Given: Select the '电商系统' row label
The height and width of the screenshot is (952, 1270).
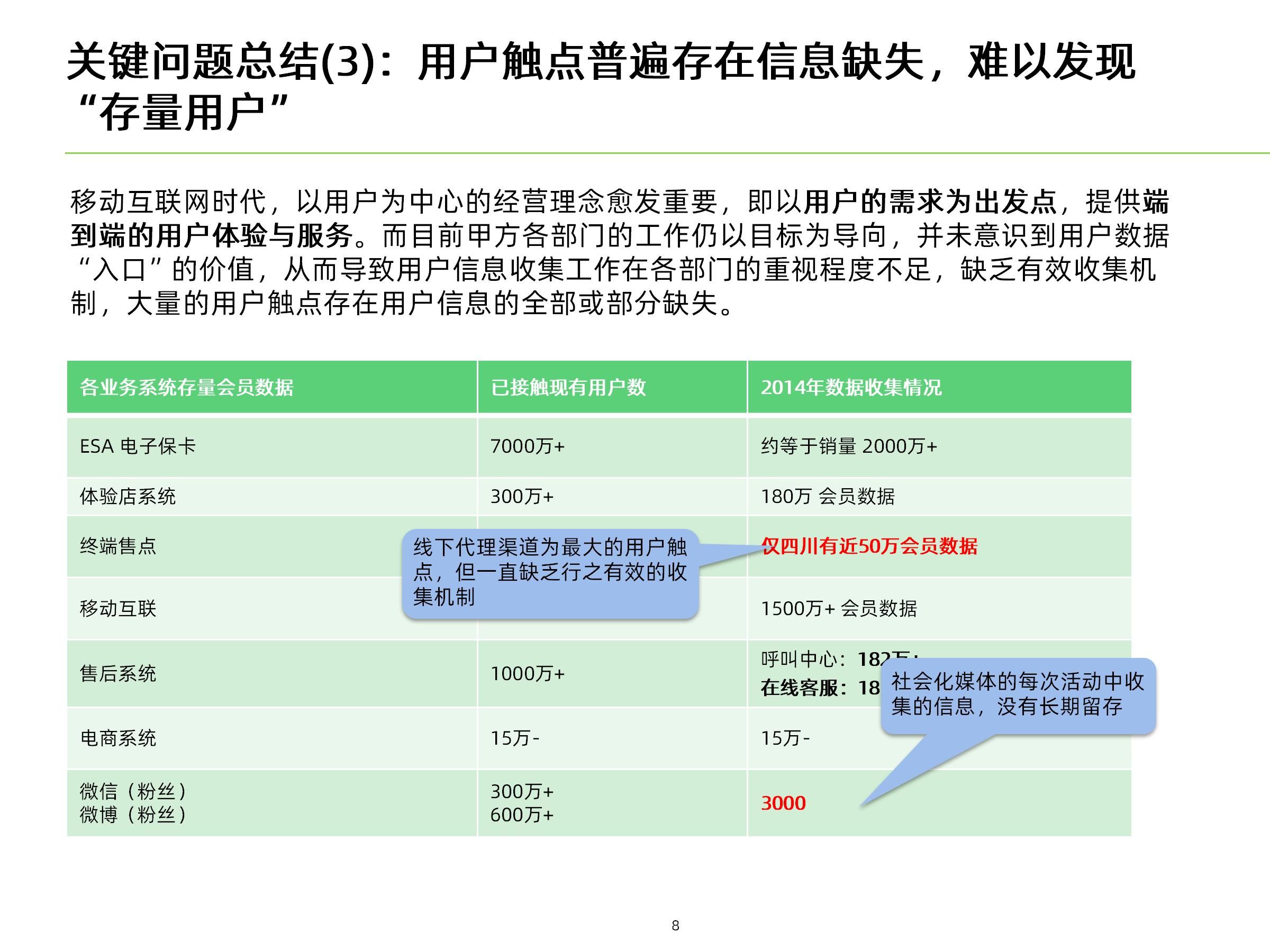Looking at the screenshot, I should tap(117, 738).
